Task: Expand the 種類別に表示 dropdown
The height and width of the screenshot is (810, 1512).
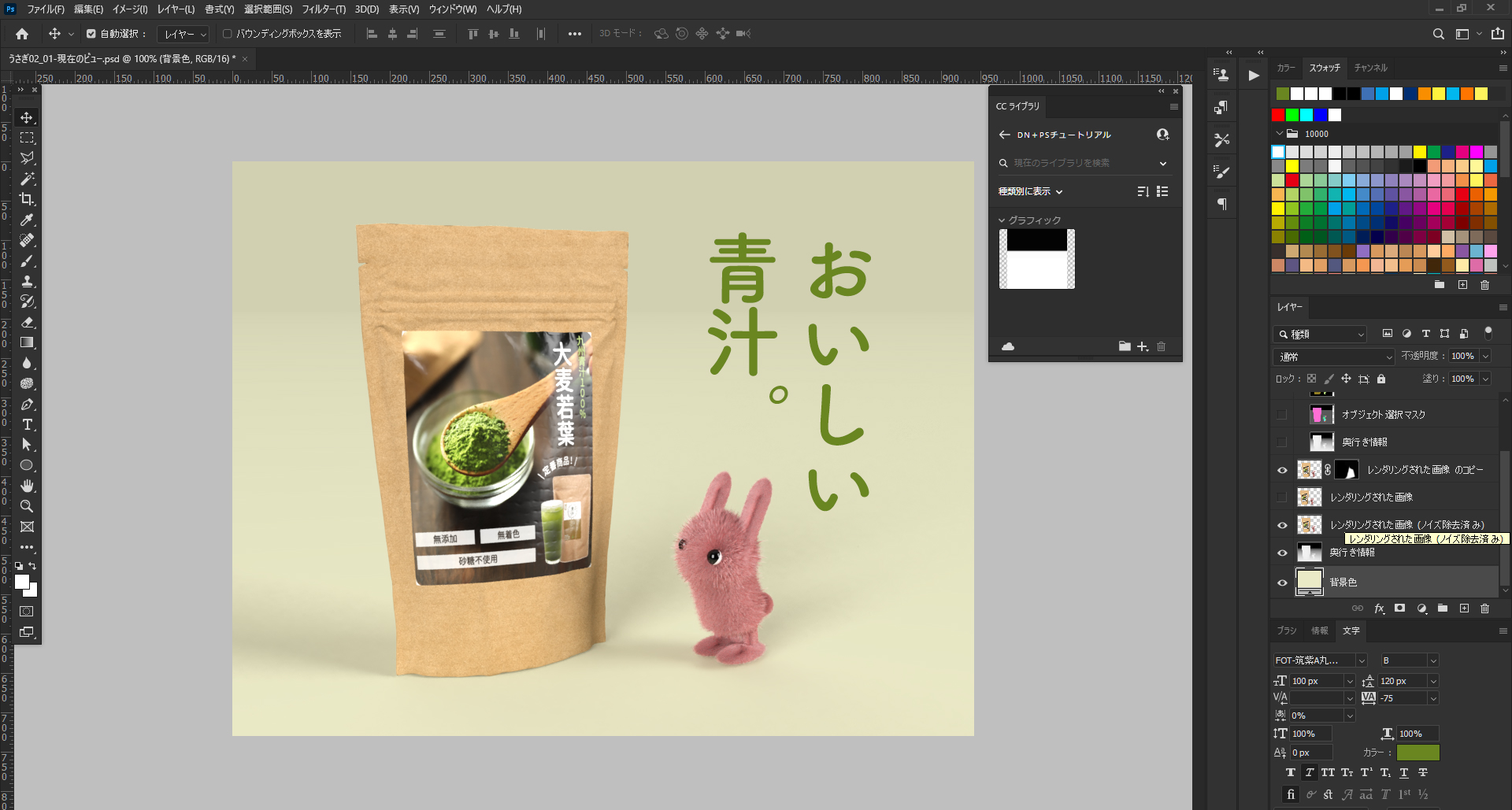Action: [x=1030, y=191]
